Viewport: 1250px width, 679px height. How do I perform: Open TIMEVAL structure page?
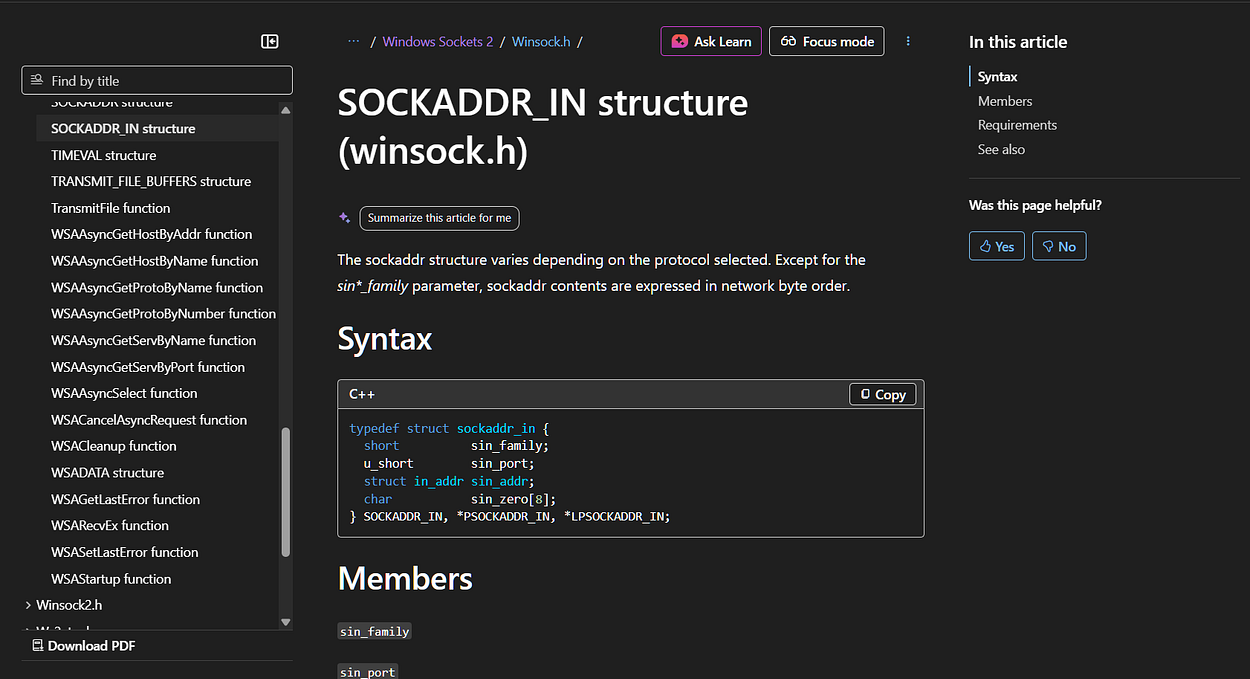pos(104,155)
